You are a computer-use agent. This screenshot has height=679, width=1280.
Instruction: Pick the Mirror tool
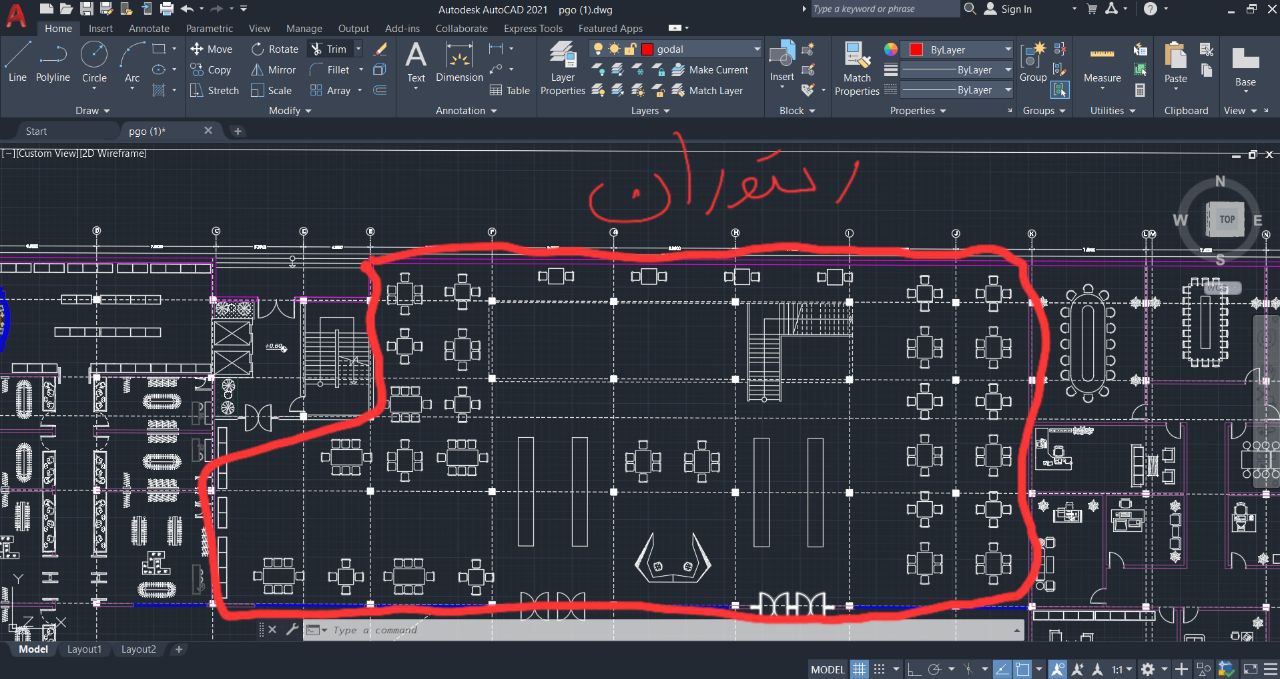(273, 70)
